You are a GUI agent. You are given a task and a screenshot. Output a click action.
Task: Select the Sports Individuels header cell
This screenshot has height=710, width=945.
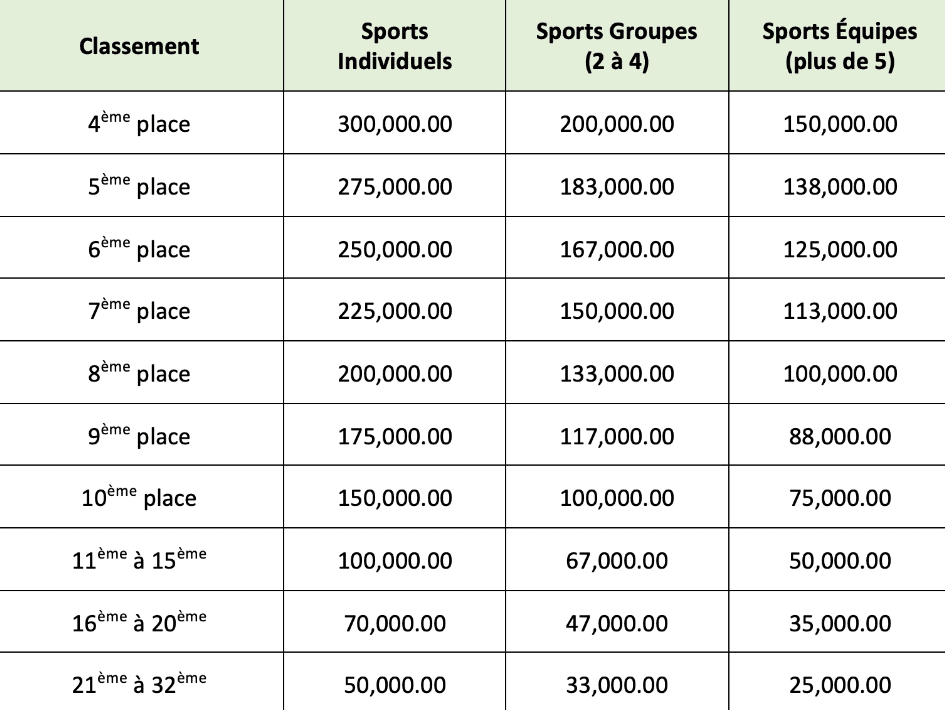(394, 46)
